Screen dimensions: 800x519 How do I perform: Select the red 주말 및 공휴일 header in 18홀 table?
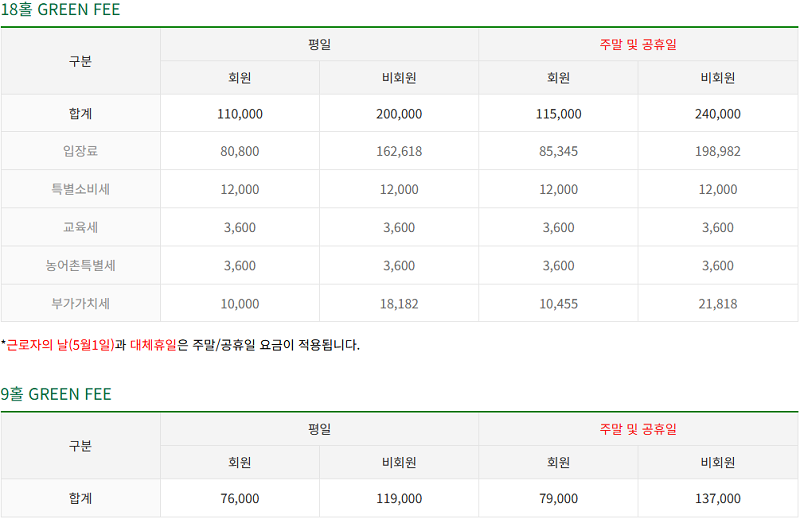(x=638, y=45)
